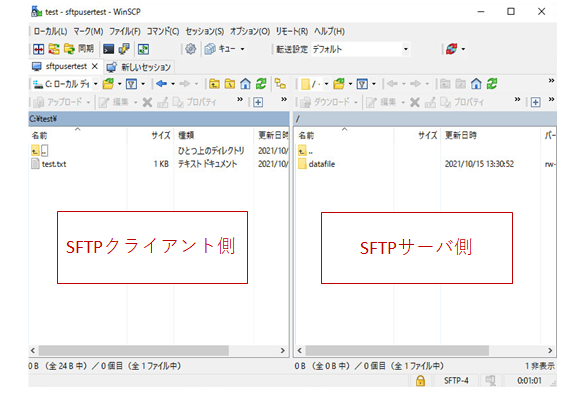The image size is (581, 401).
Task: Expand local back arrow history dropdown
Action: [x=173, y=84]
